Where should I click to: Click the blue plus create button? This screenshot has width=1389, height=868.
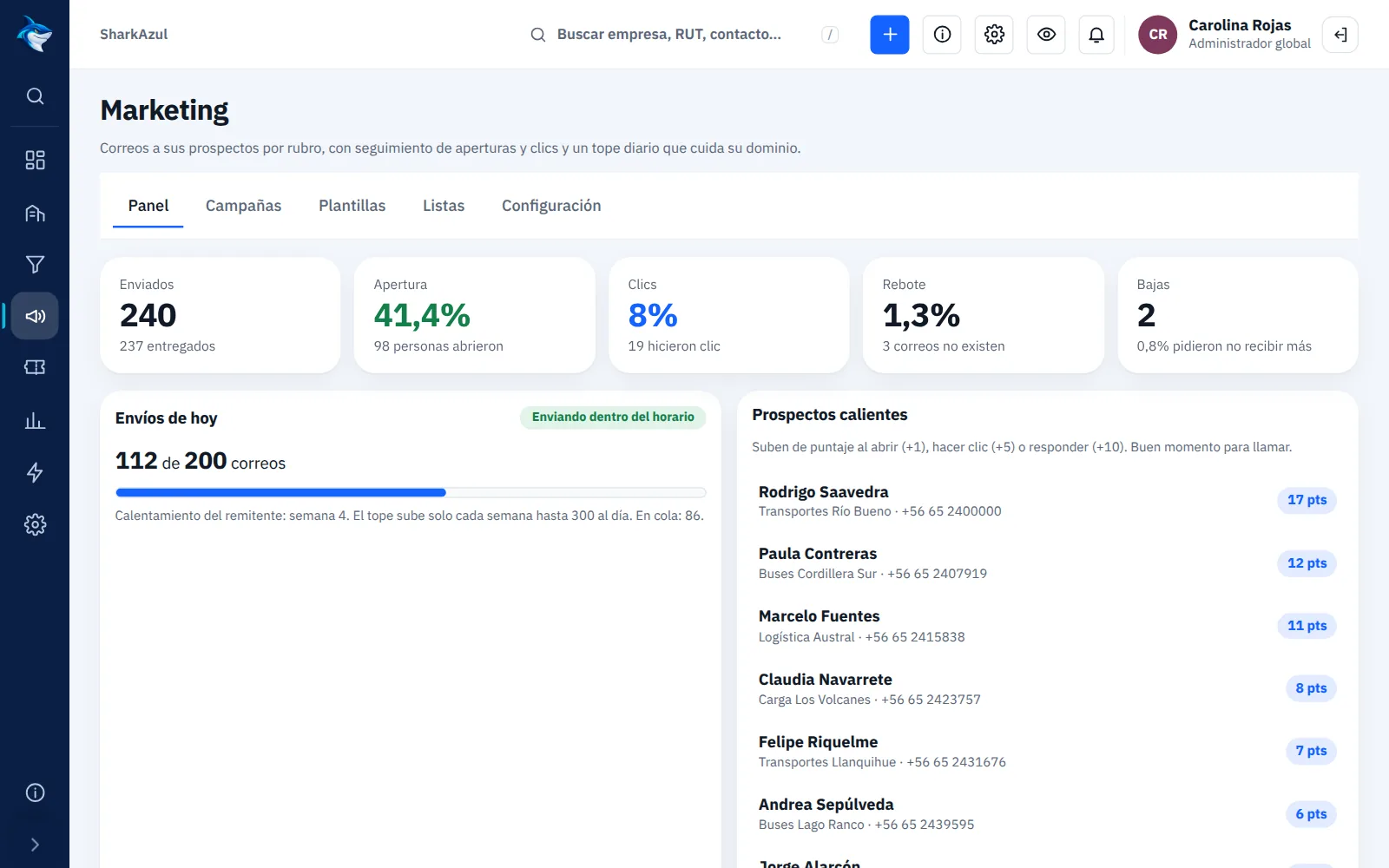pyautogui.click(x=890, y=35)
